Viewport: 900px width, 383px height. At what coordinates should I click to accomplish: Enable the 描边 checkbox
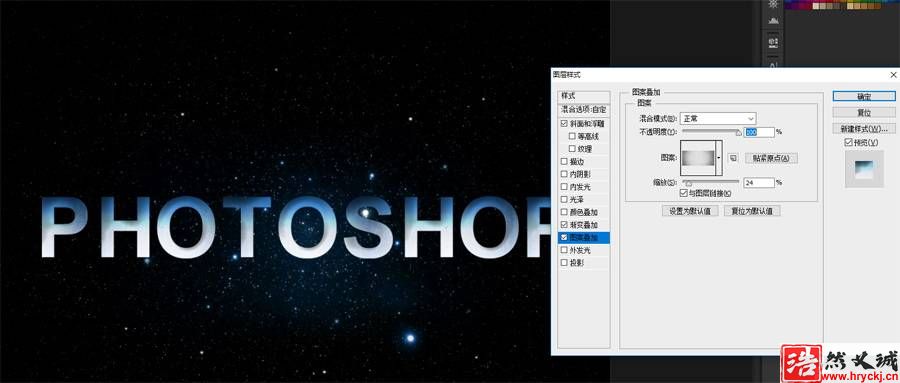click(564, 161)
